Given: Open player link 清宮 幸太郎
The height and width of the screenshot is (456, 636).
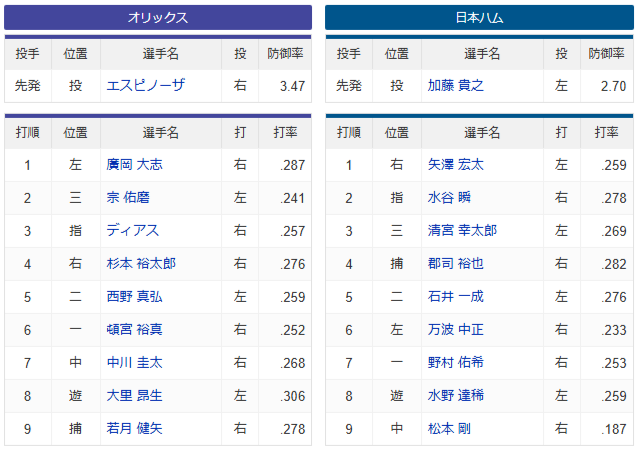Looking at the screenshot, I should (x=462, y=230).
